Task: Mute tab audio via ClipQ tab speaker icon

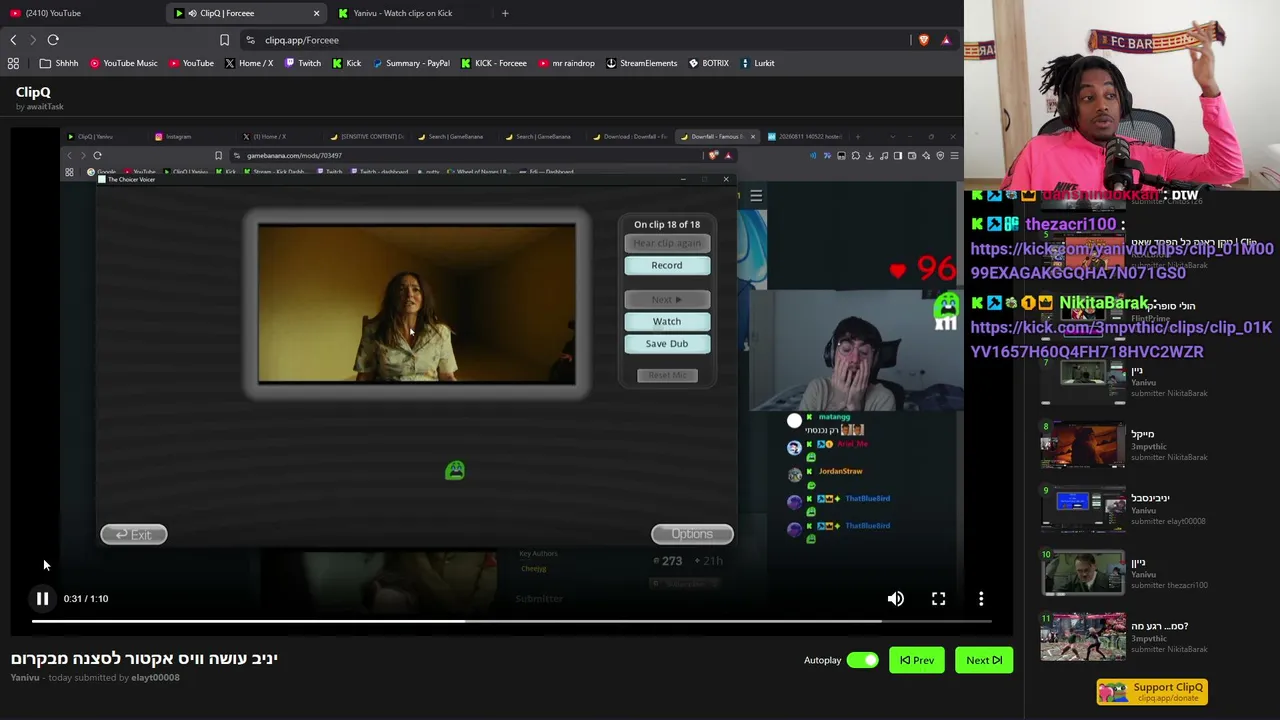Action: (x=192, y=13)
